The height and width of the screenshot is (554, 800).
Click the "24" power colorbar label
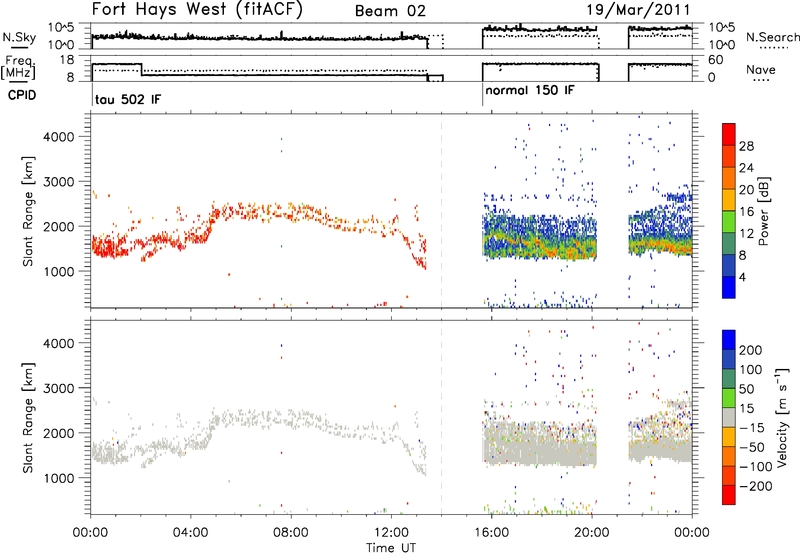tap(746, 168)
